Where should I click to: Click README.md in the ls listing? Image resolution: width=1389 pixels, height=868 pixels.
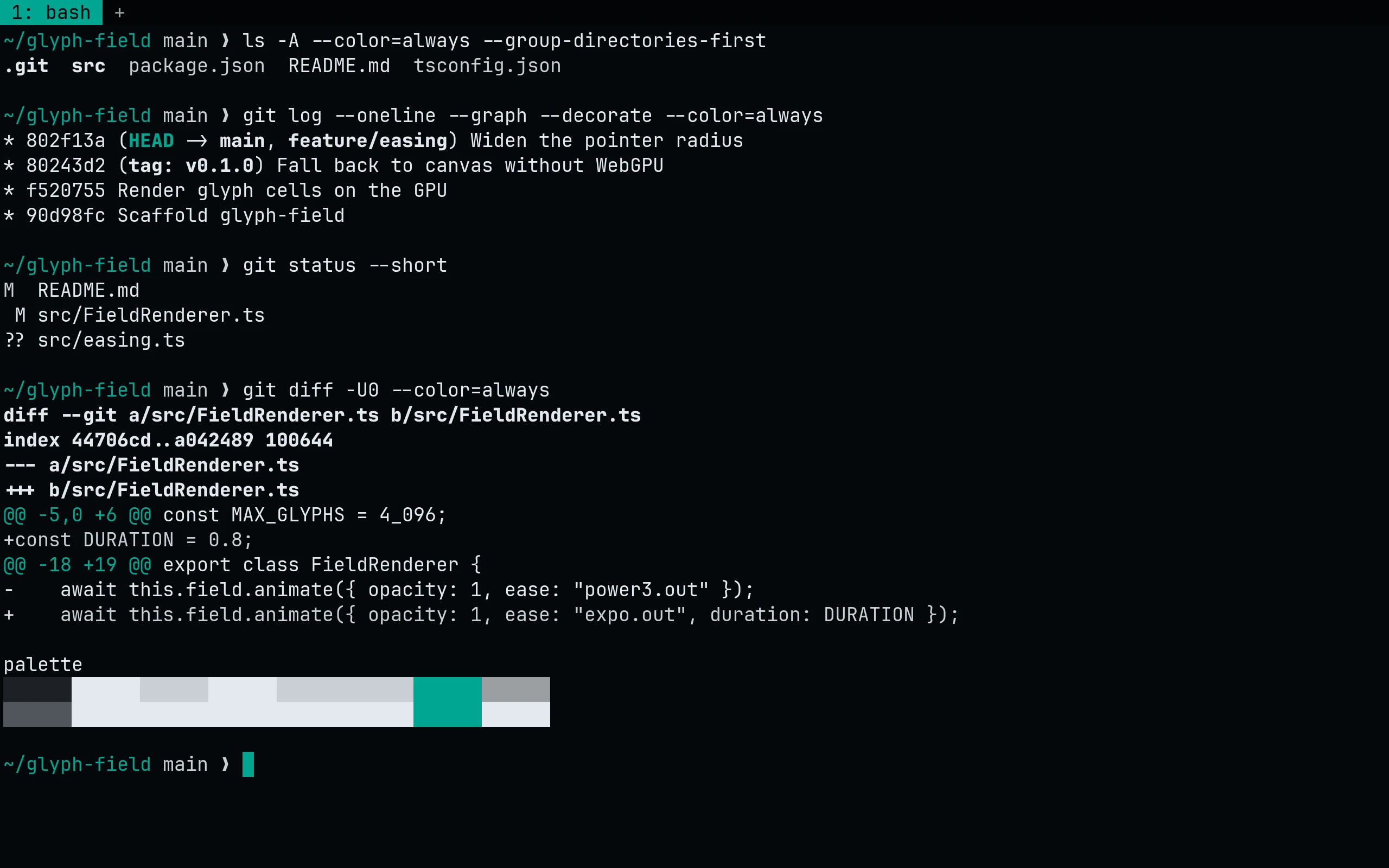[x=339, y=66]
